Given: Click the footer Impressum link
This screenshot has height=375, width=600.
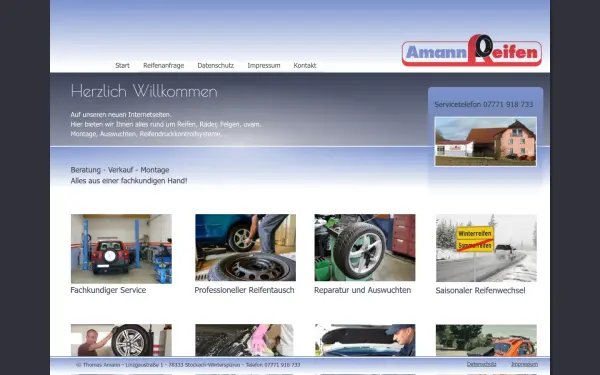Looking at the screenshot, I should coord(524,364).
